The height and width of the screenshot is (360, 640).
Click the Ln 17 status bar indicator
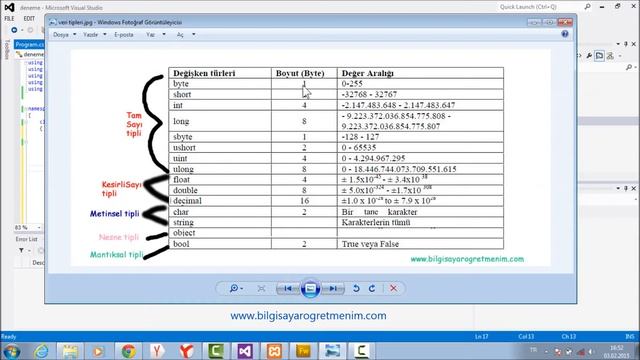482,337
